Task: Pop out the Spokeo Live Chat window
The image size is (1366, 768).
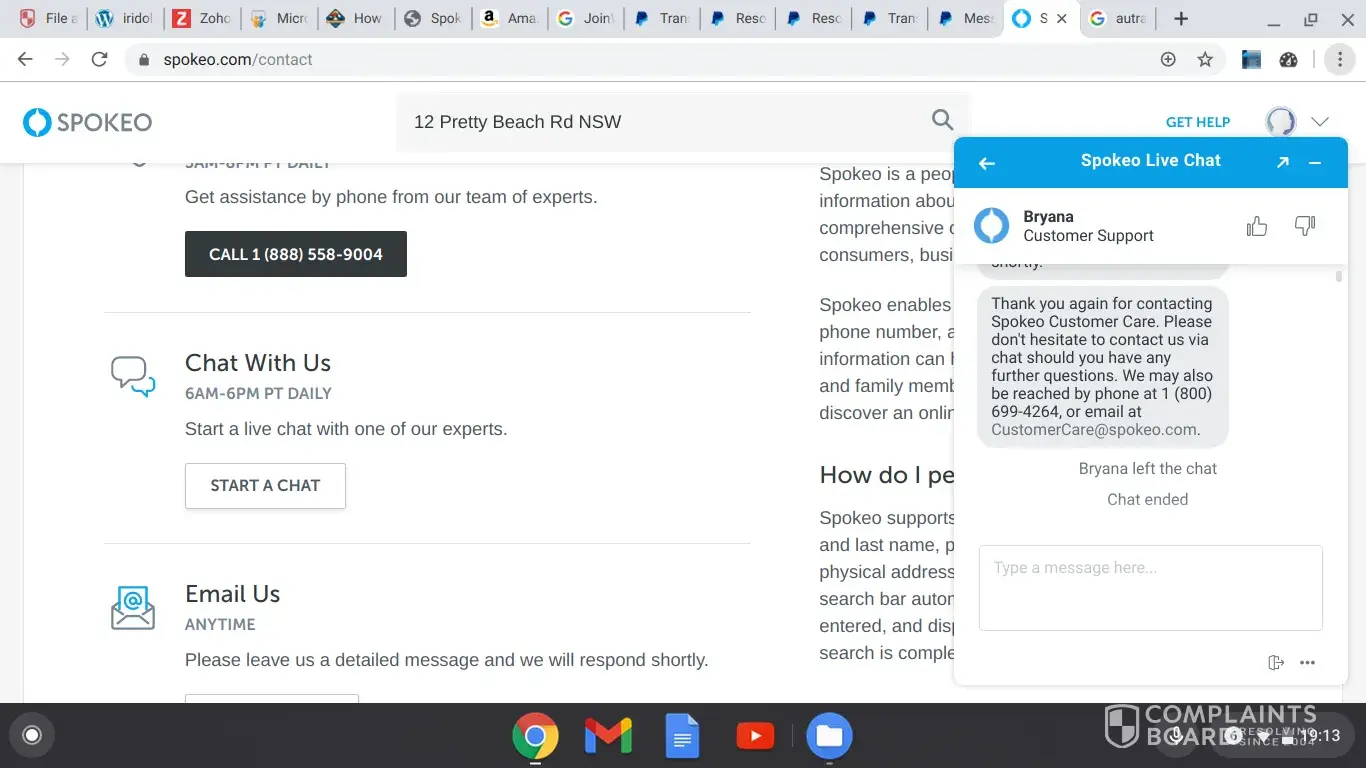Action: [x=1283, y=162]
